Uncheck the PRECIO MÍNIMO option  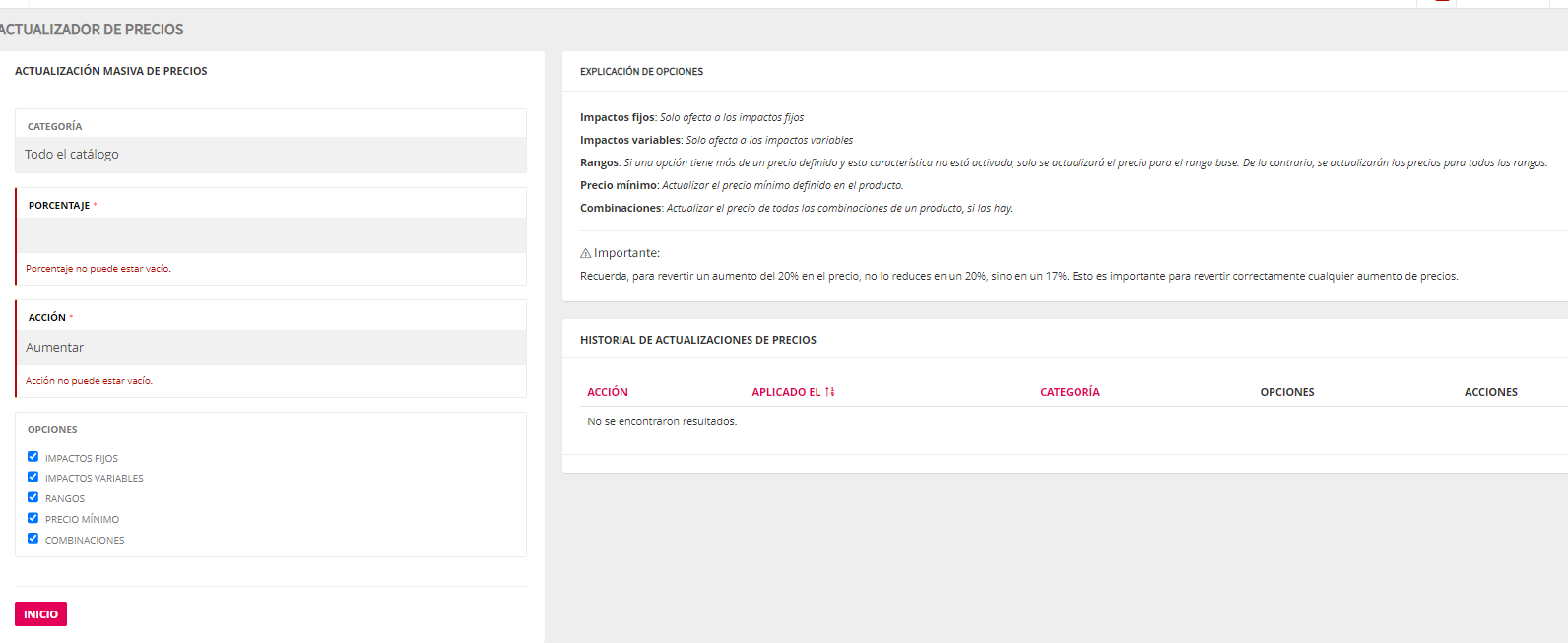33,518
